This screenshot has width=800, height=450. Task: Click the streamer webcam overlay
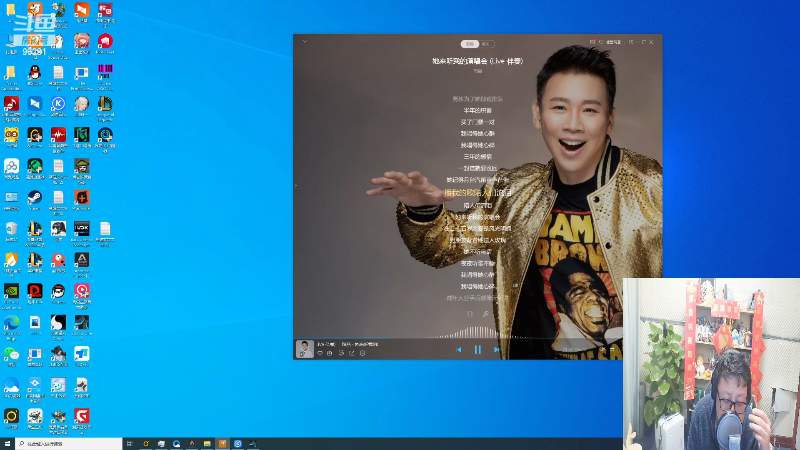coord(711,364)
